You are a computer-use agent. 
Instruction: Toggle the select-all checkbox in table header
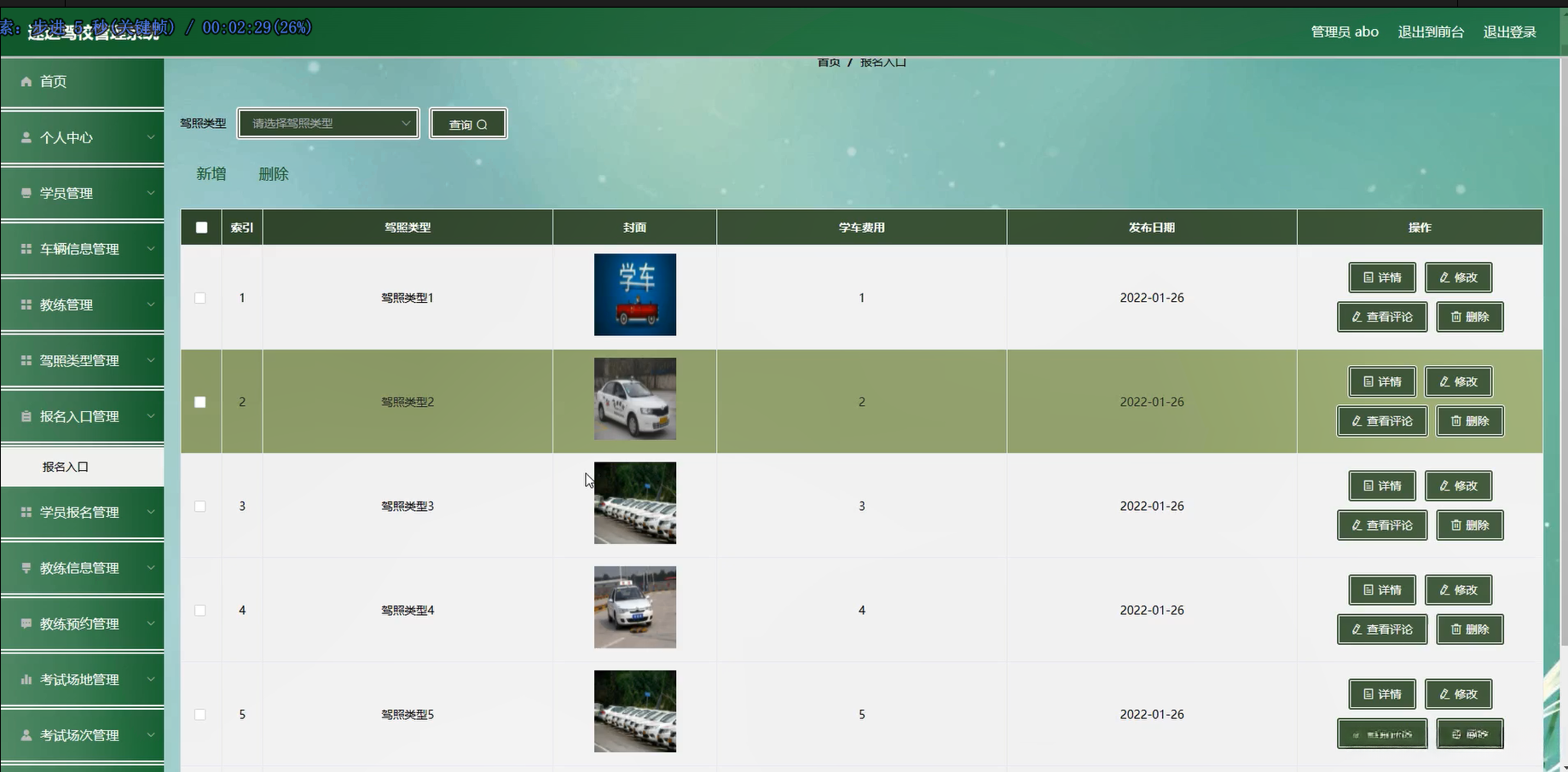click(201, 228)
